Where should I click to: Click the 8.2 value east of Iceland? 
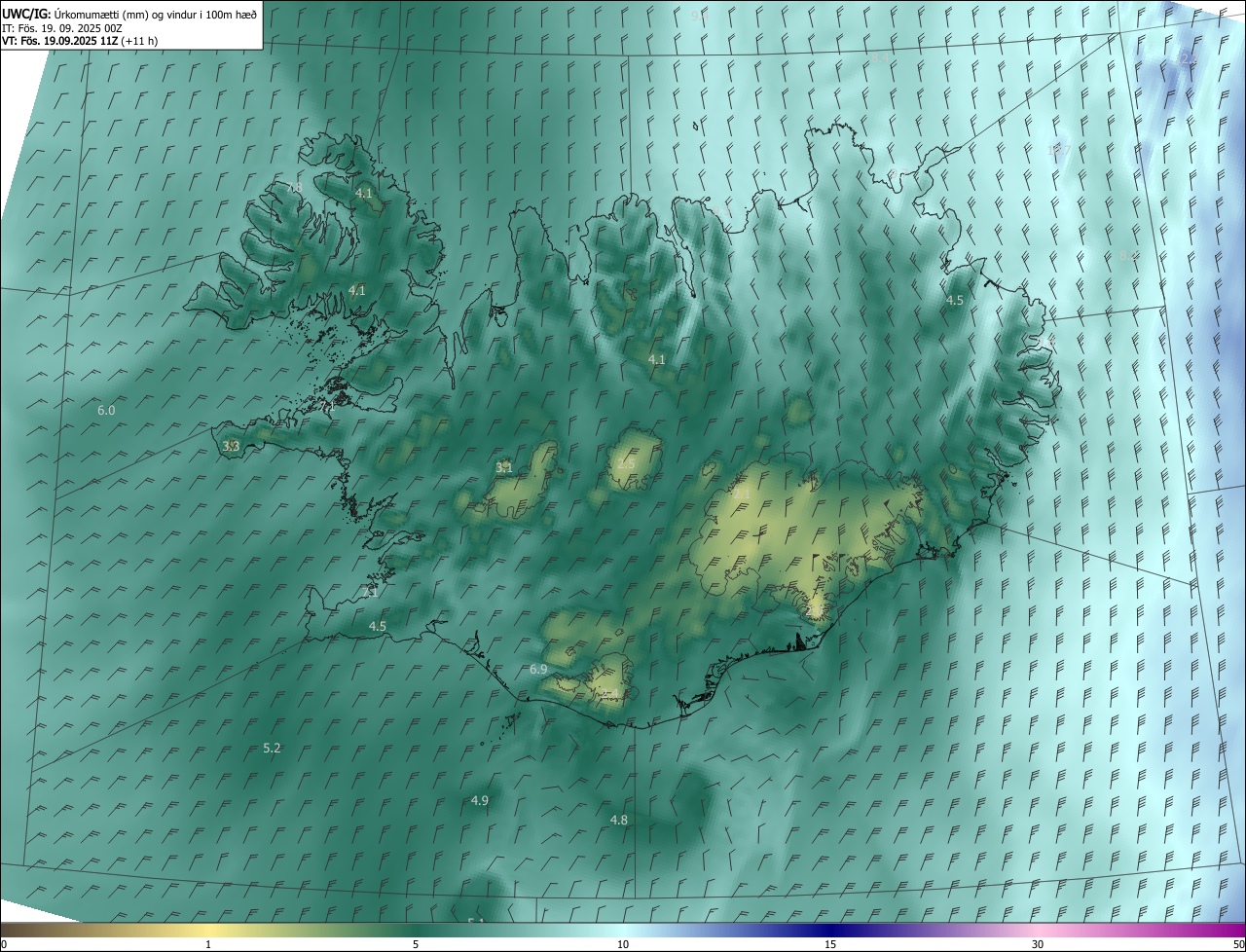coord(1128,255)
